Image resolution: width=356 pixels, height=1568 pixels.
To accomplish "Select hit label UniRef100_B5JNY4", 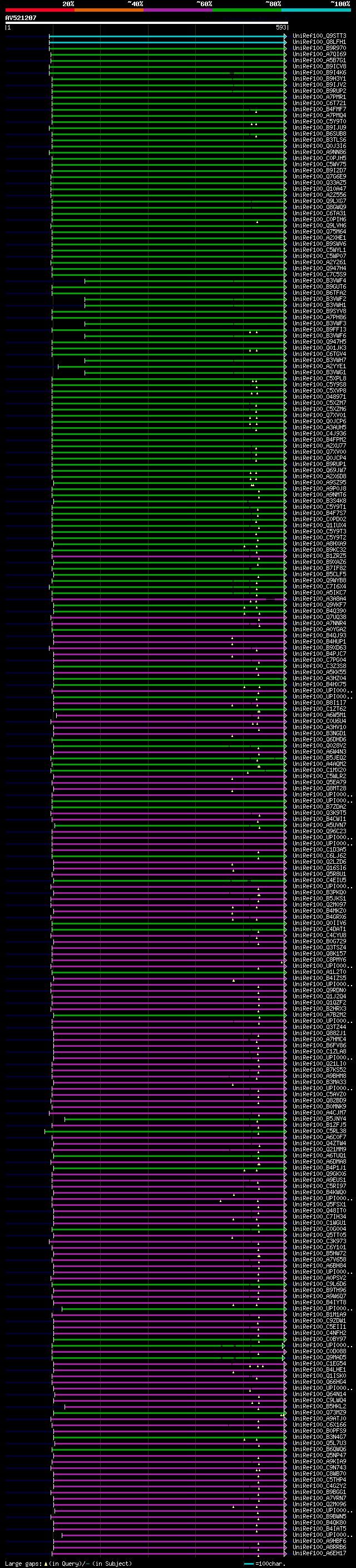I will click(319, 1119).
